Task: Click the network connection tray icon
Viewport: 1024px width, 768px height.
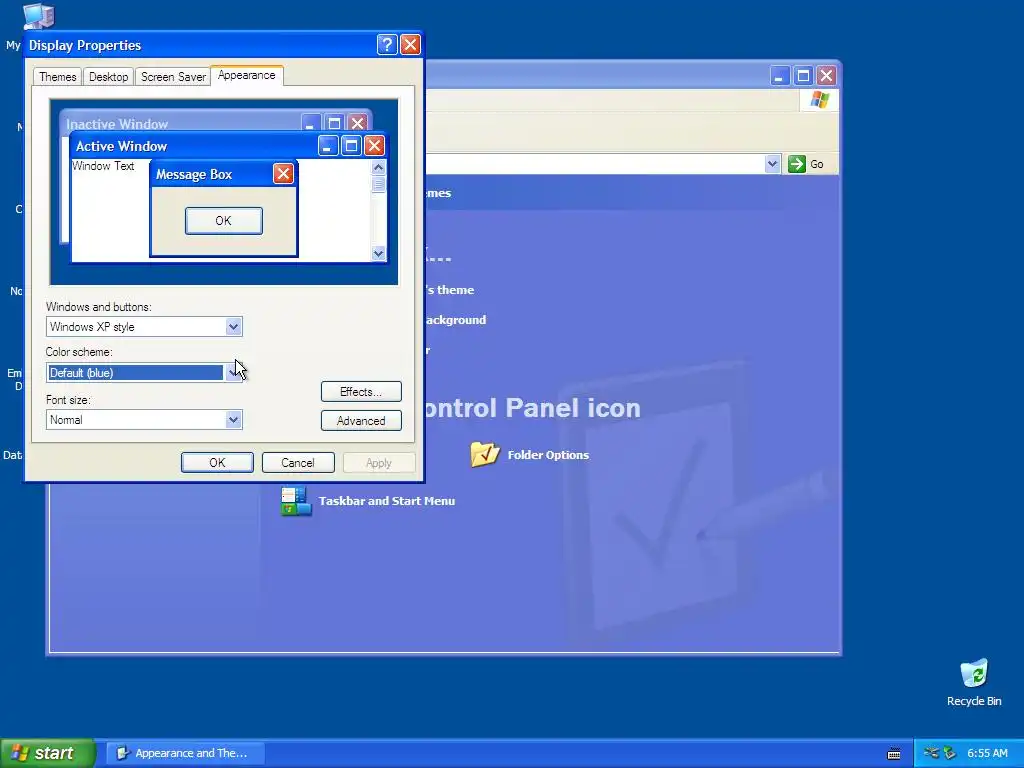Action: click(931, 753)
